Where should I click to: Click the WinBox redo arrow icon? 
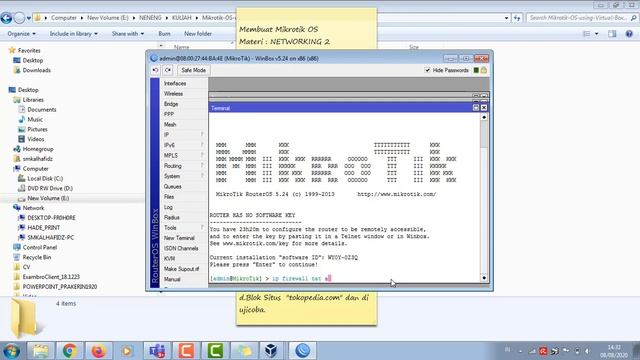pyautogui.click(x=168, y=70)
